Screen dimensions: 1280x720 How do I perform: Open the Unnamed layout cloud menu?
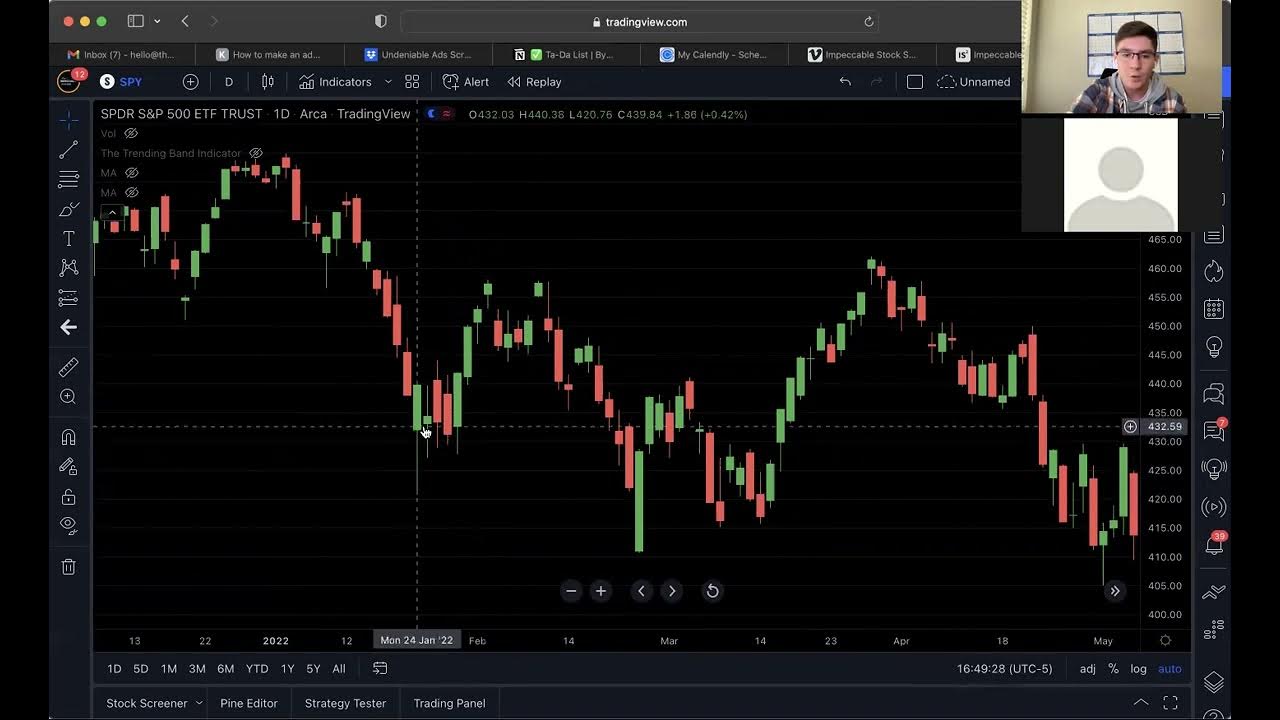pos(974,82)
